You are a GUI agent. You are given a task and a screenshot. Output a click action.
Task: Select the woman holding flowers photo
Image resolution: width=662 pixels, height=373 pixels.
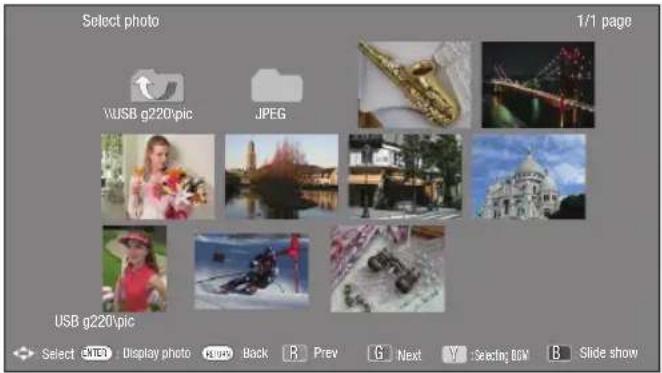pos(158,177)
